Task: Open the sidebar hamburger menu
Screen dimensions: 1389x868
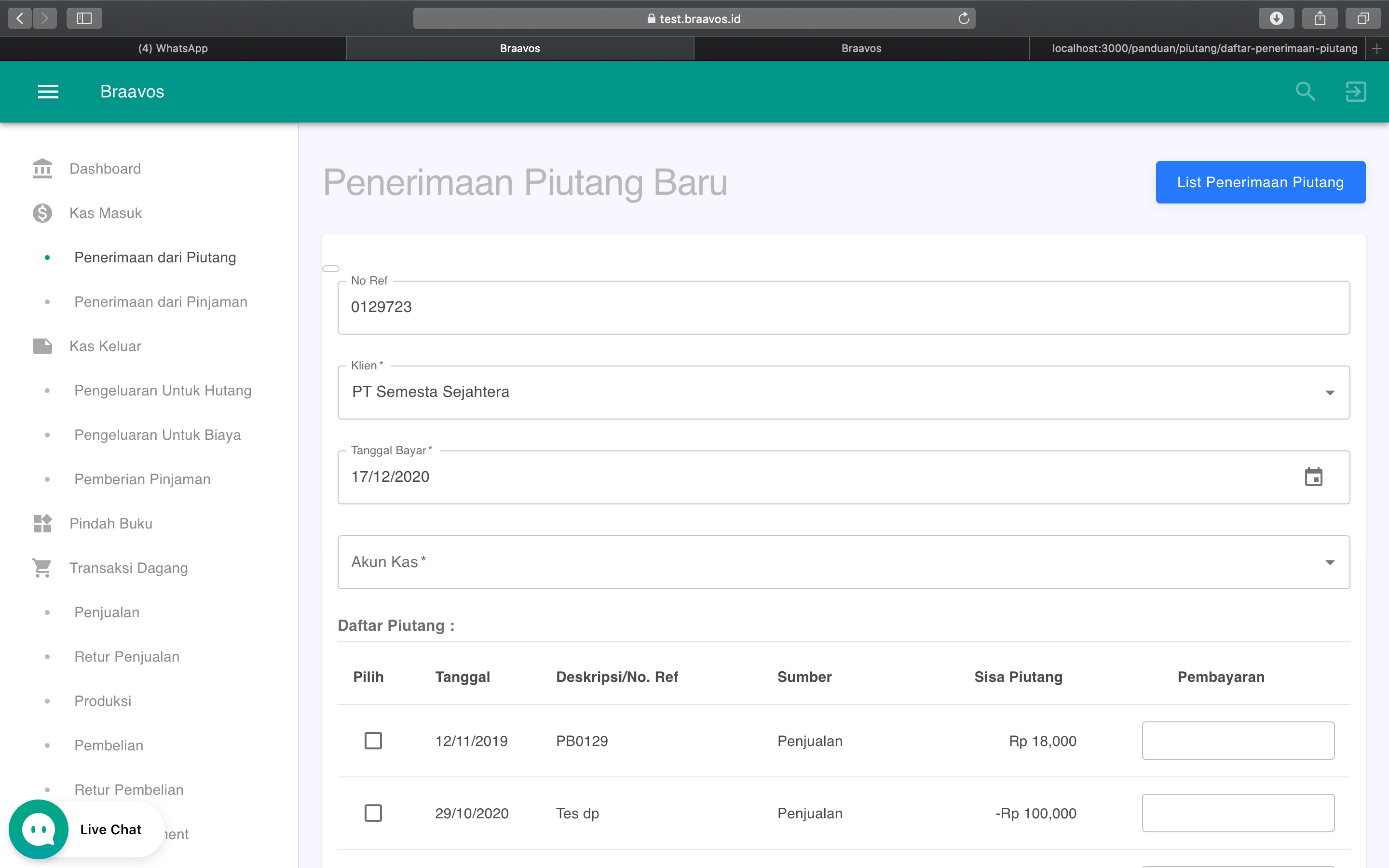Action: [x=48, y=91]
